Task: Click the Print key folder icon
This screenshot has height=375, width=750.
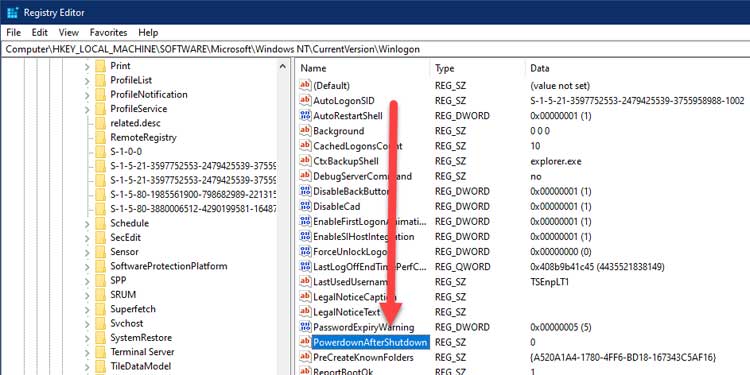Action: click(x=100, y=66)
